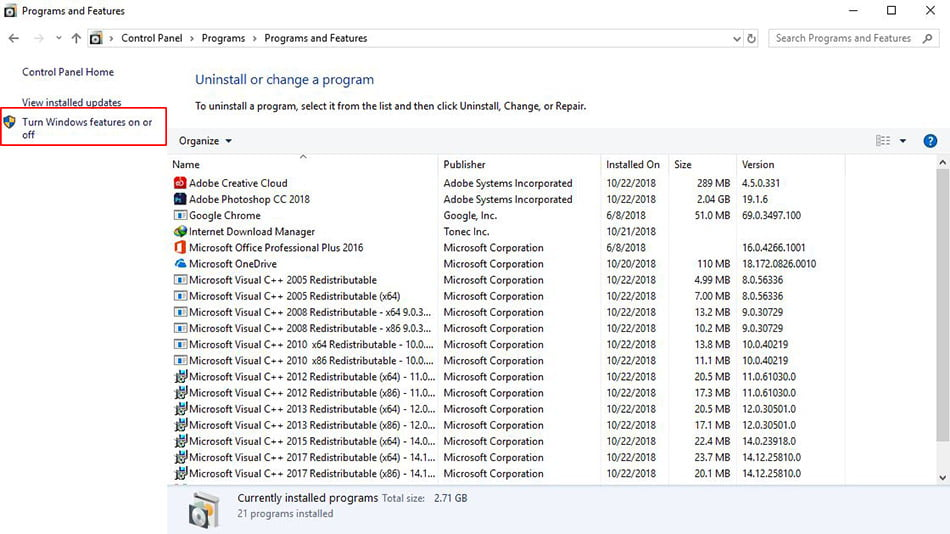950x534 pixels.
Task: Open Control Panel Home link
Action: tap(68, 72)
